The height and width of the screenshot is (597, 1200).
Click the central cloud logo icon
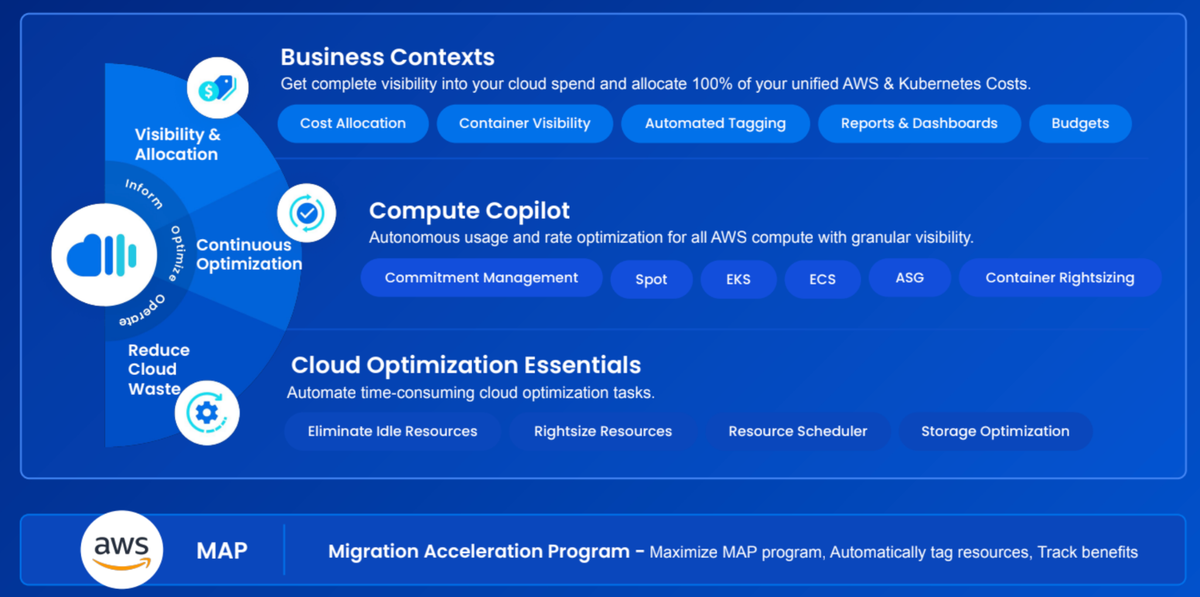point(106,255)
